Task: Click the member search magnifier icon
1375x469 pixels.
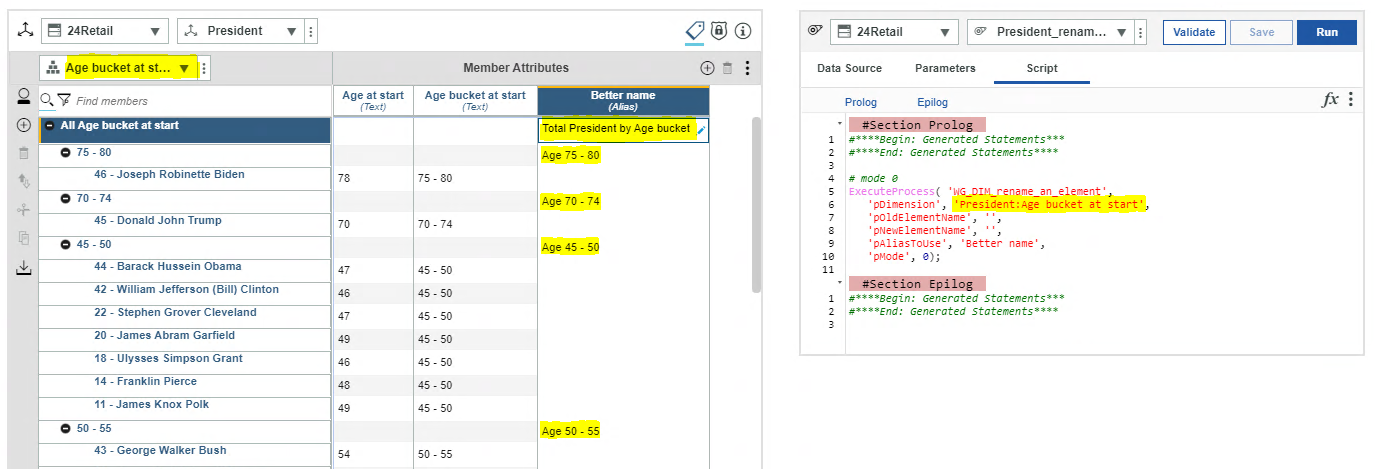Action: pos(46,100)
